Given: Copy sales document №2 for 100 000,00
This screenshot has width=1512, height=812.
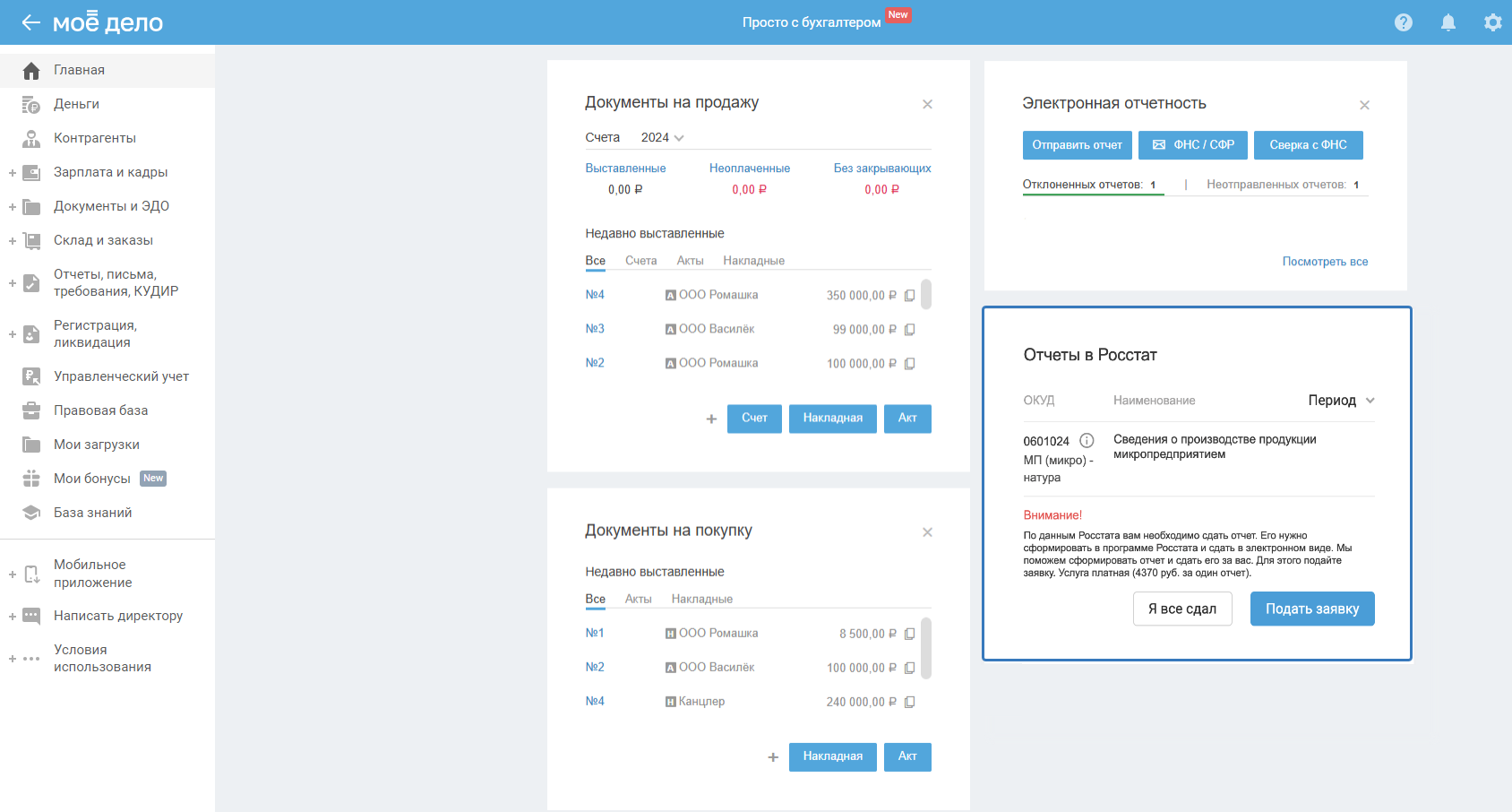Looking at the screenshot, I should 909,364.
